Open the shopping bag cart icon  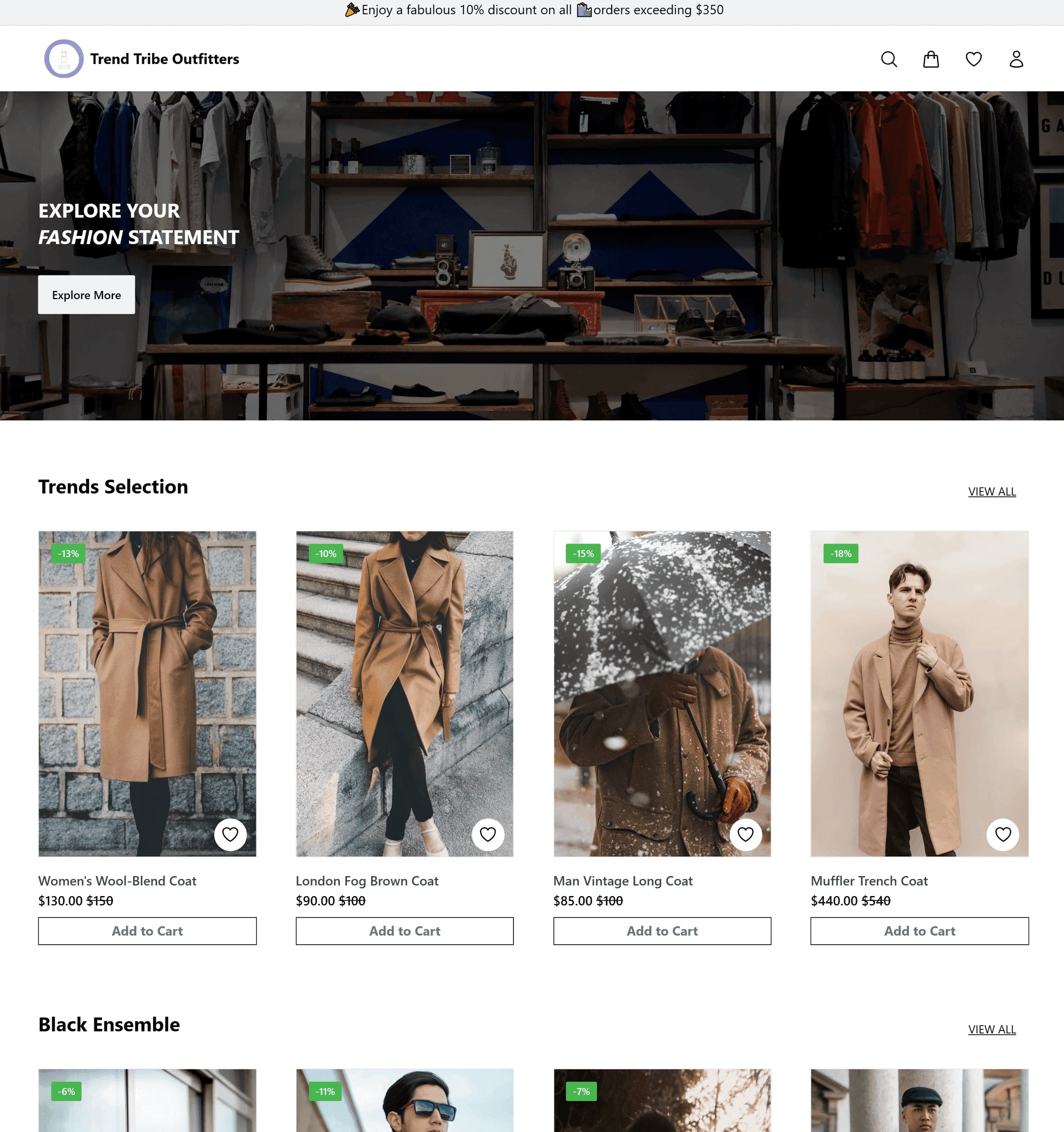point(931,59)
